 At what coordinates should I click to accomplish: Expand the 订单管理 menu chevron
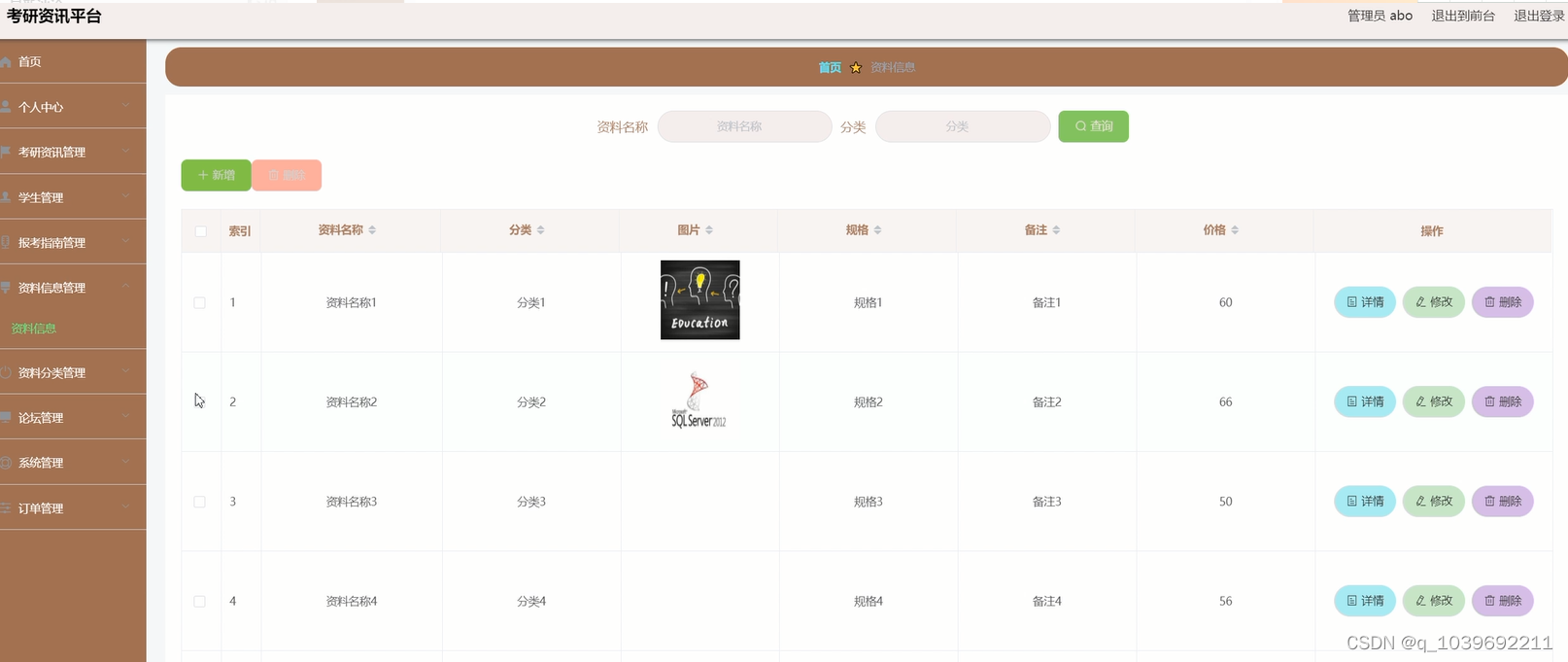point(125,507)
